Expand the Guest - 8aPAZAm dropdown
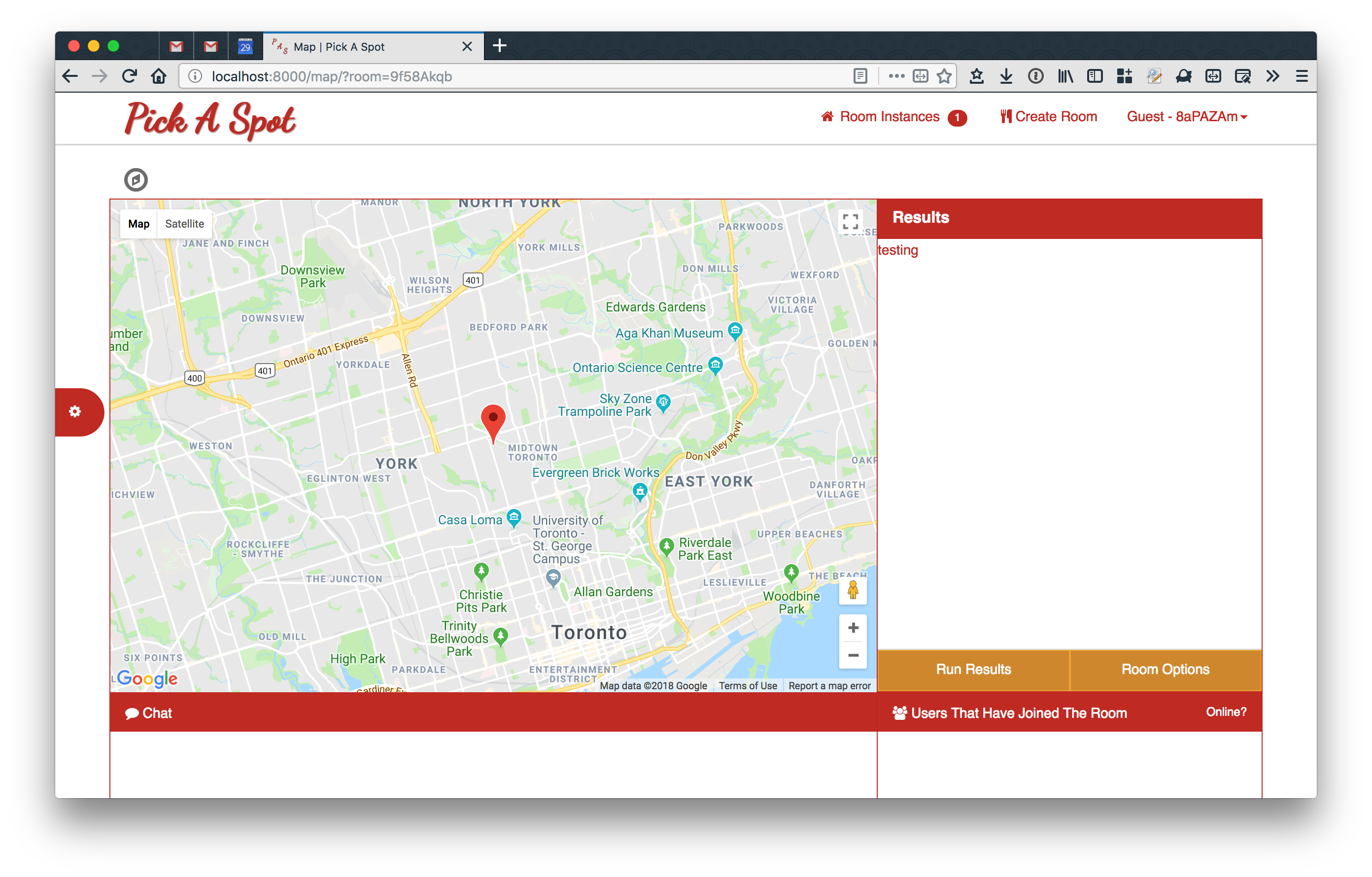The image size is (1372, 877). coord(1186,117)
